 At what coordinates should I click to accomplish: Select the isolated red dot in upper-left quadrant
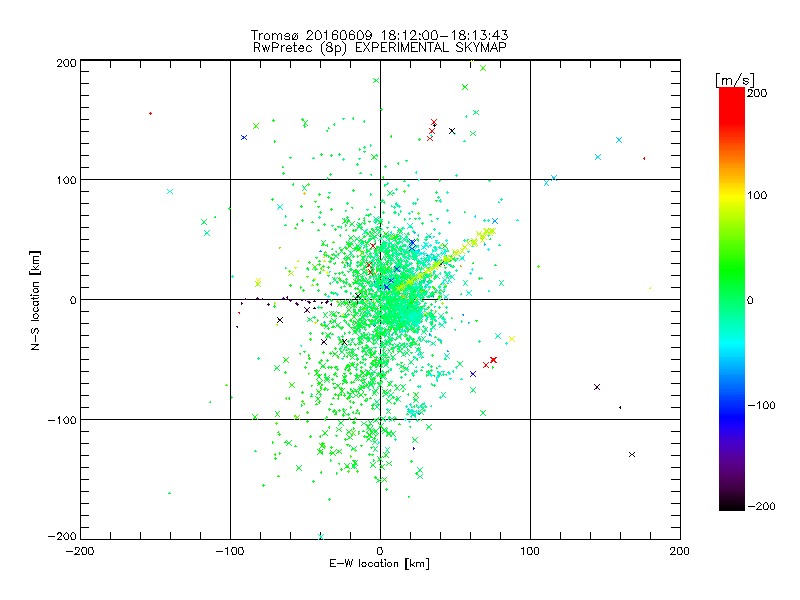(150, 113)
